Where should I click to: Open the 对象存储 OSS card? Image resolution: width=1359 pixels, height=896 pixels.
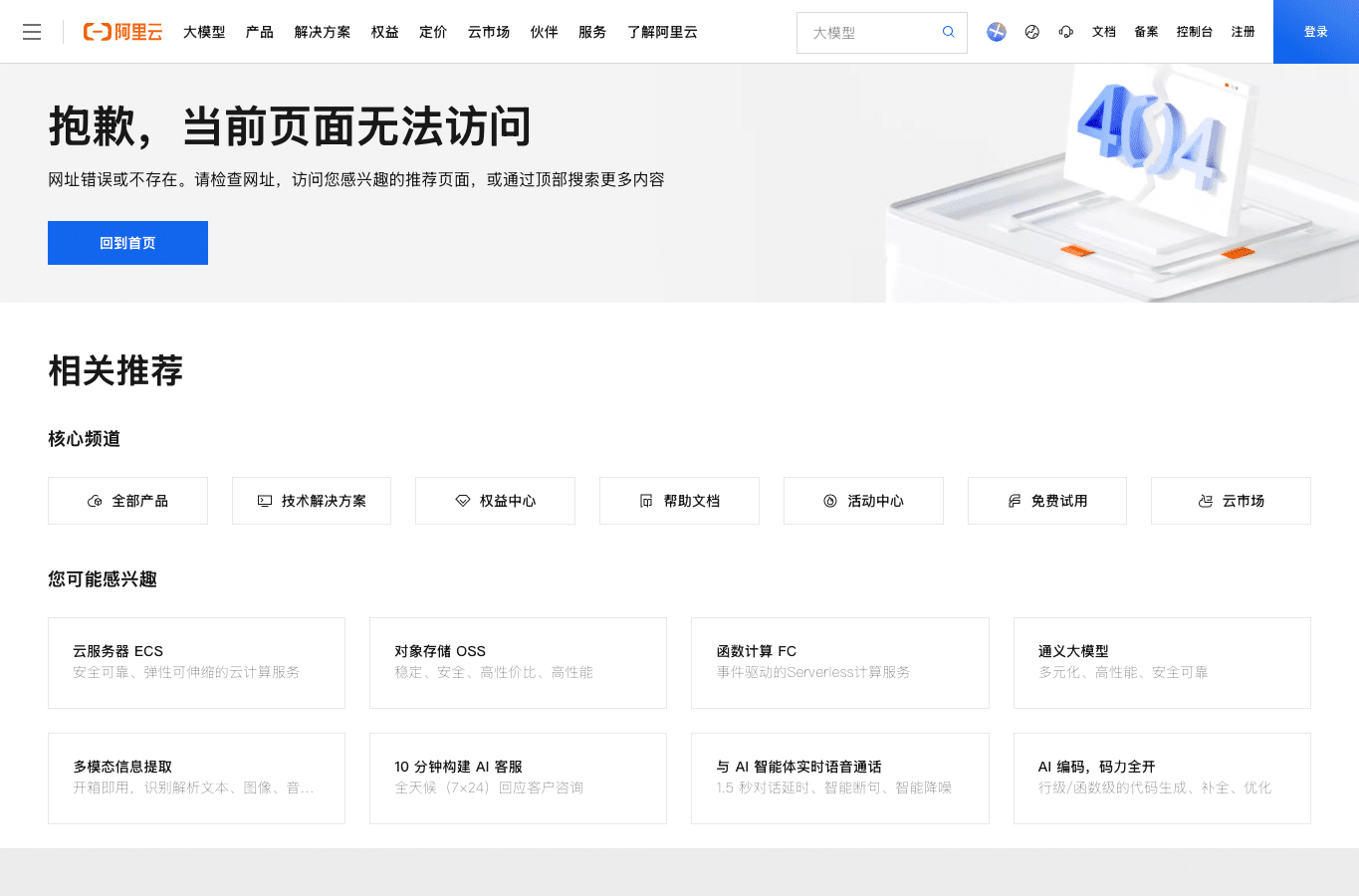(518, 663)
